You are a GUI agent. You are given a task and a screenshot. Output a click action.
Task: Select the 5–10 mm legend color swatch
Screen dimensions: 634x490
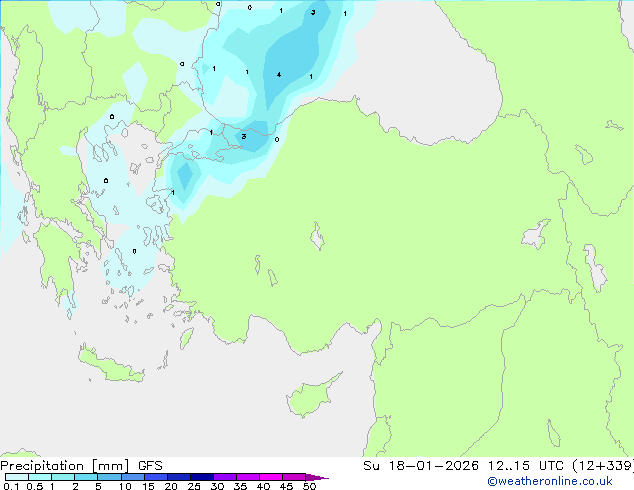tap(109, 477)
